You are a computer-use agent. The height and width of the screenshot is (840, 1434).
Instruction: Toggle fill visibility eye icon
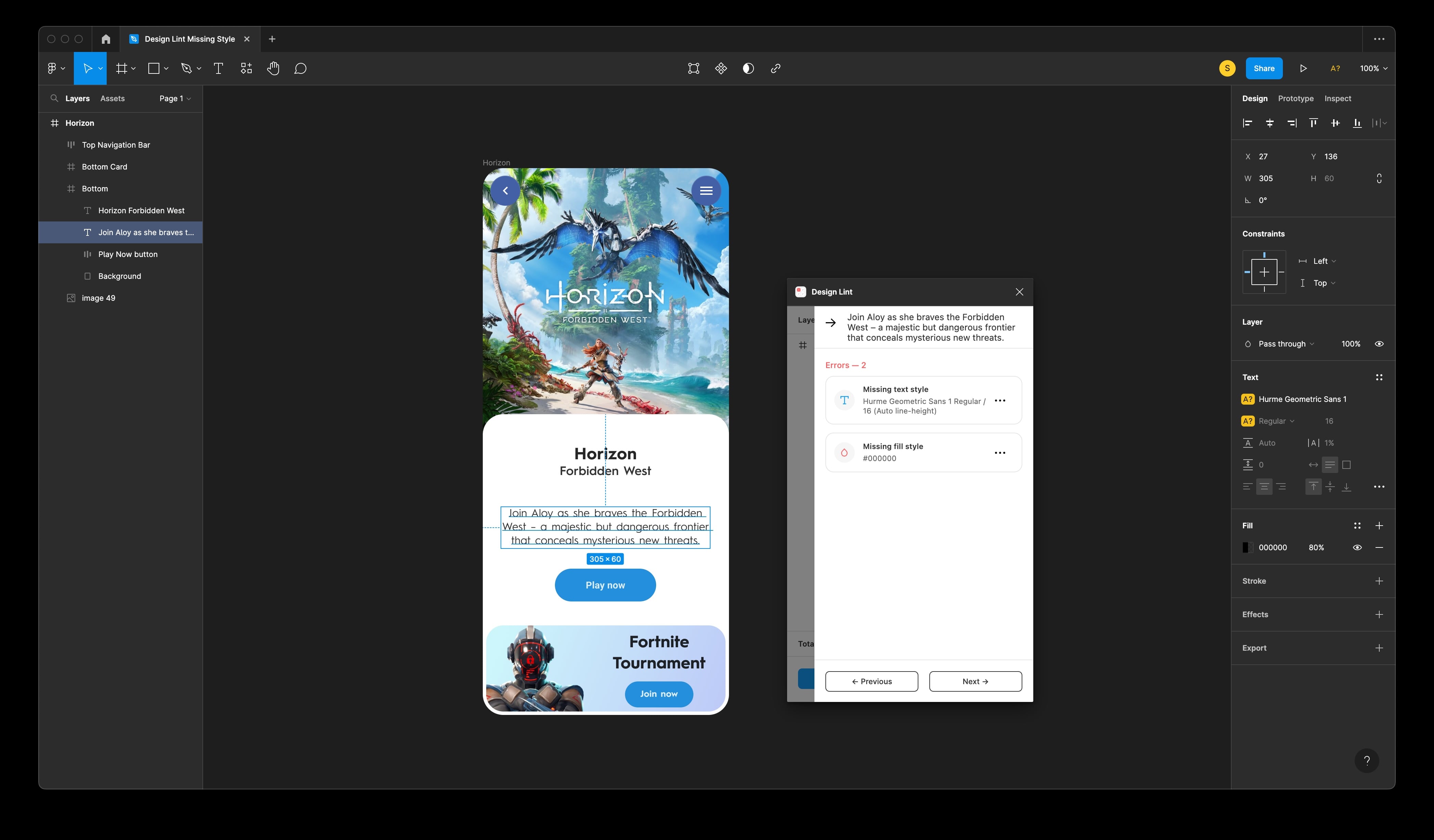click(x=1357, y=547)
